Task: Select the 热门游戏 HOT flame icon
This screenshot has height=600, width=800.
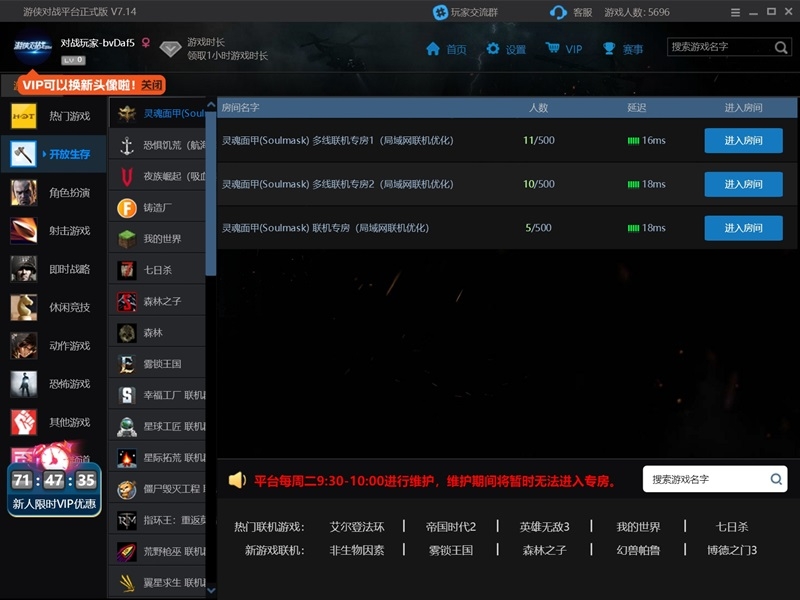Action: (x=23, y=114)
